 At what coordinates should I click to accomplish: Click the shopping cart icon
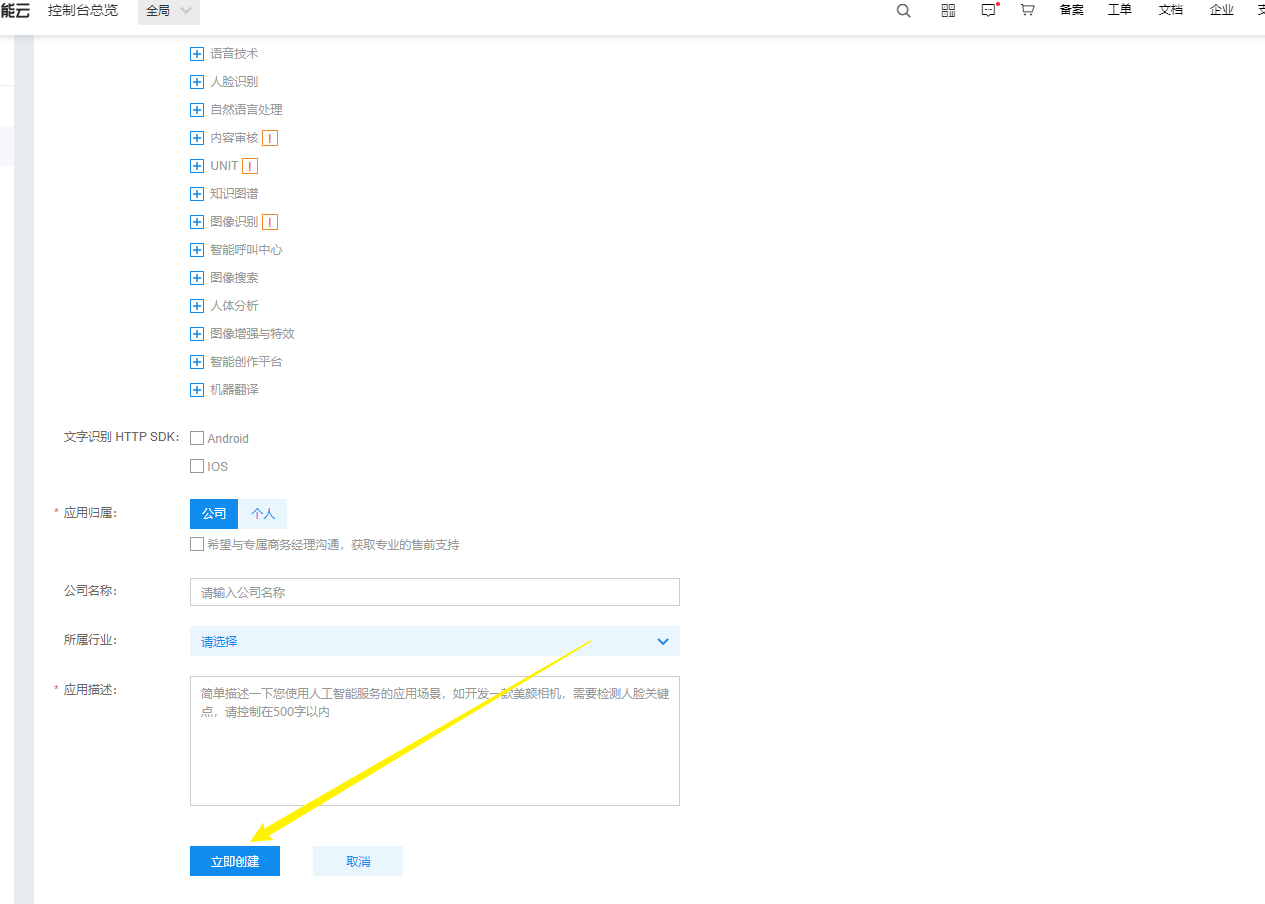pos(1027,10)
